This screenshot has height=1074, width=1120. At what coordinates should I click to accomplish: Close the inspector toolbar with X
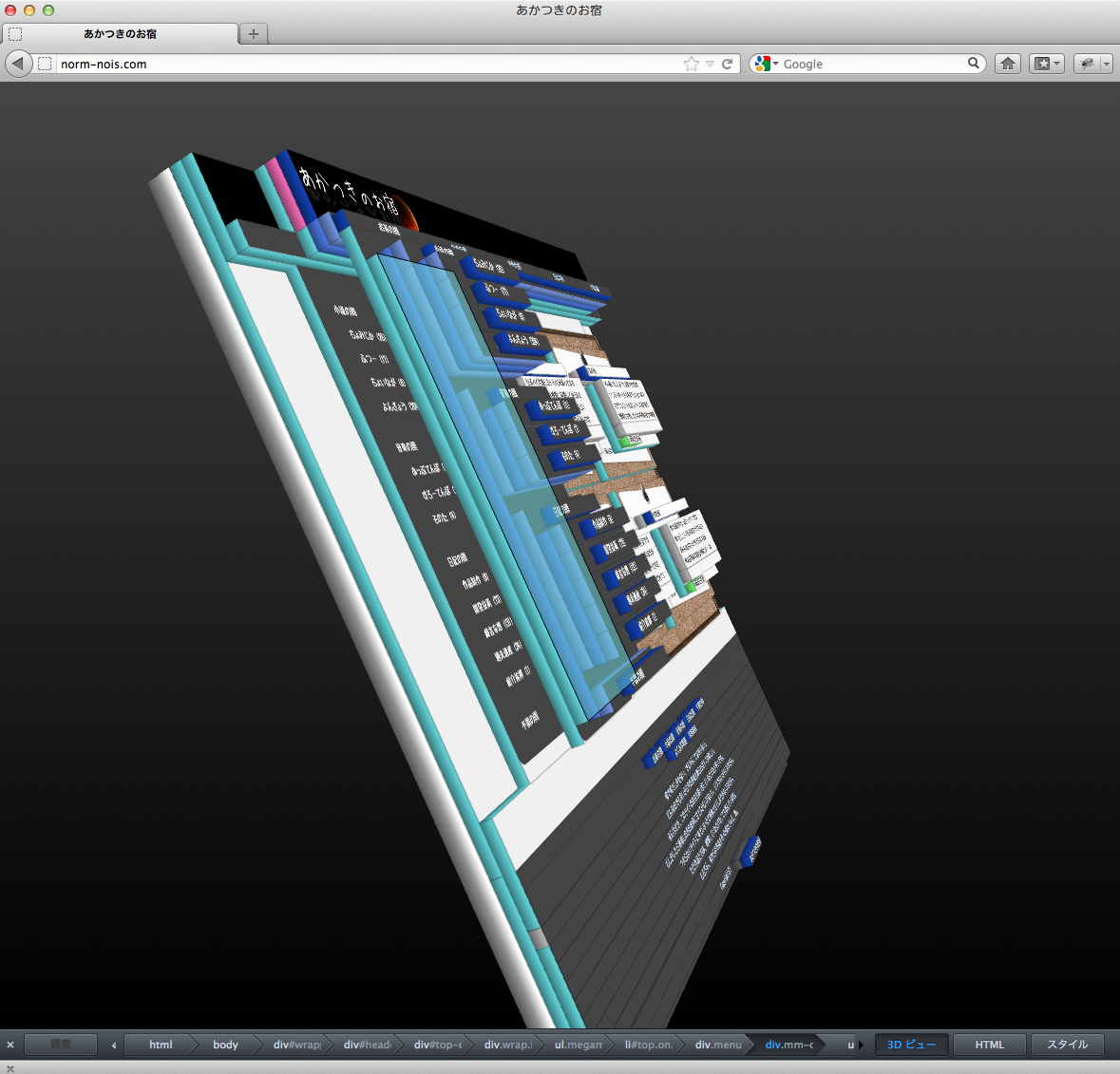(x=10, y=1045)
